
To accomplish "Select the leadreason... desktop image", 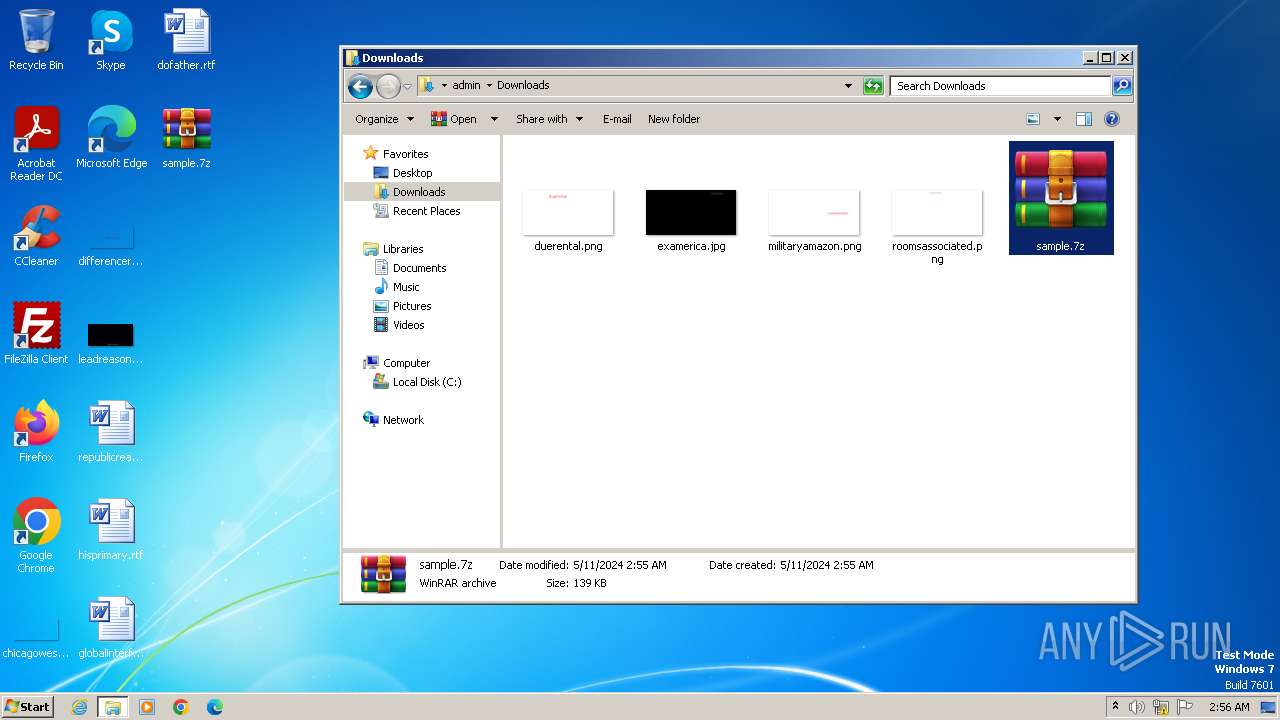I will coord(110,342).
